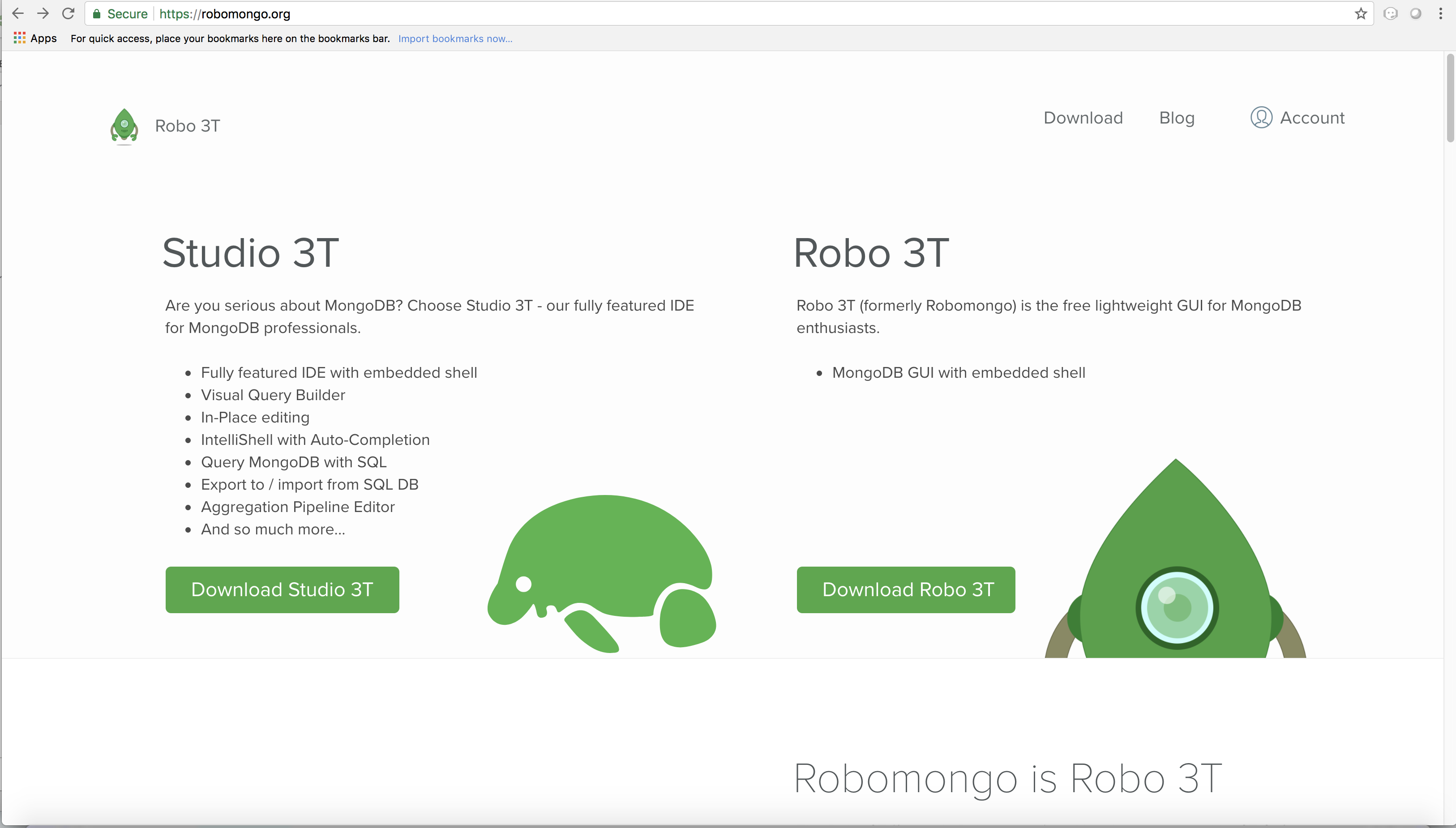Click 'Query MongoDB with SQL' list item

[293, 462]
